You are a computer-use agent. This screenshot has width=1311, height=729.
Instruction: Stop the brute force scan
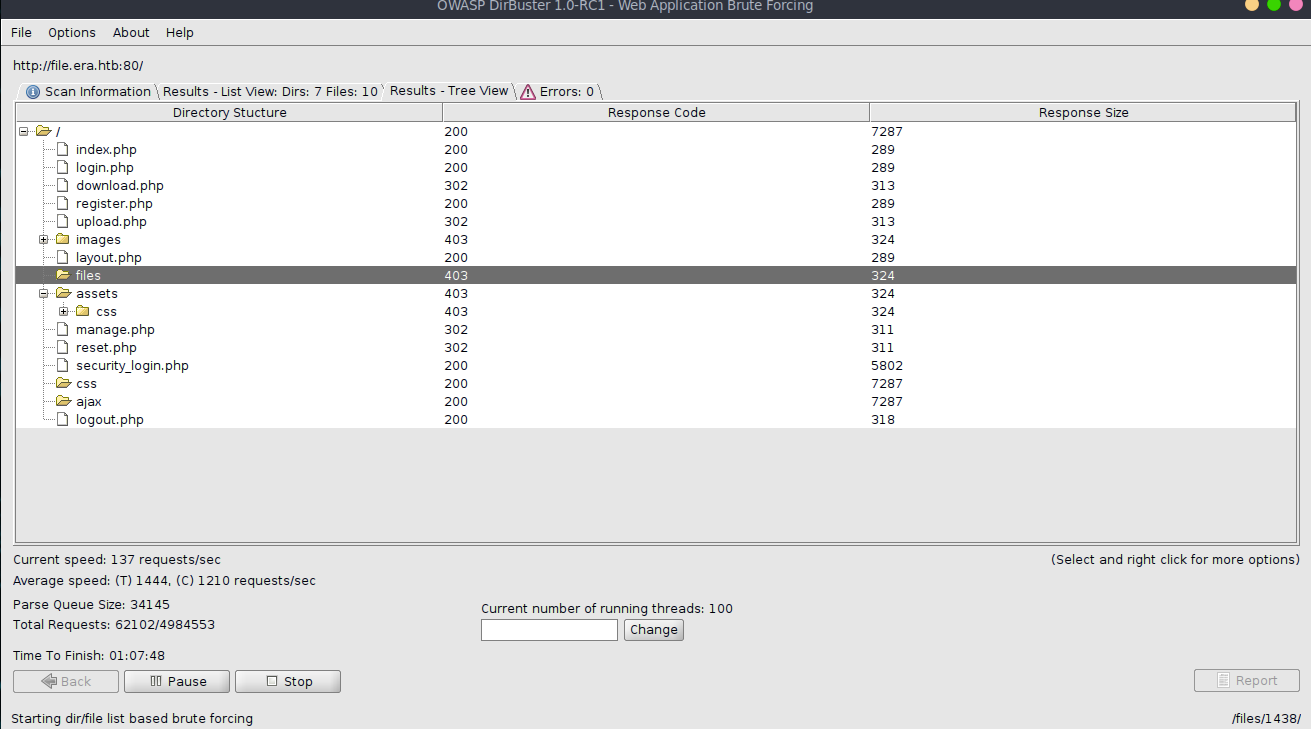[288, 682]
